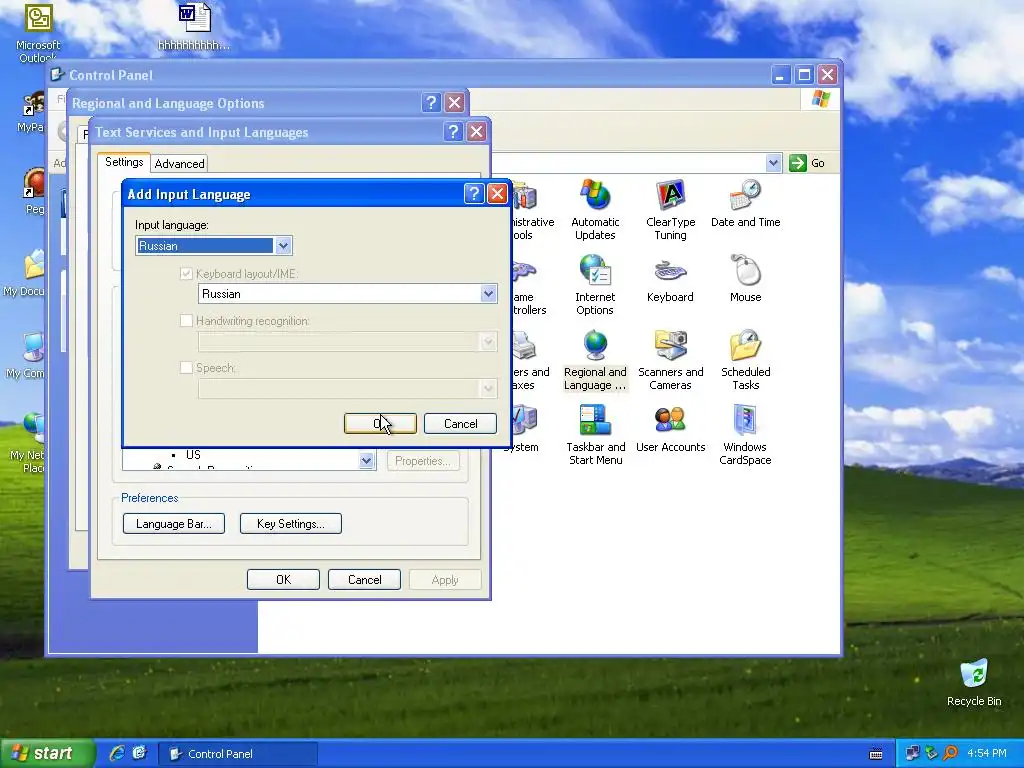The width and height of the screenshot is (1024, 768).
Task: Open Input language dropdown showing Russian
Action: [214, 246]
